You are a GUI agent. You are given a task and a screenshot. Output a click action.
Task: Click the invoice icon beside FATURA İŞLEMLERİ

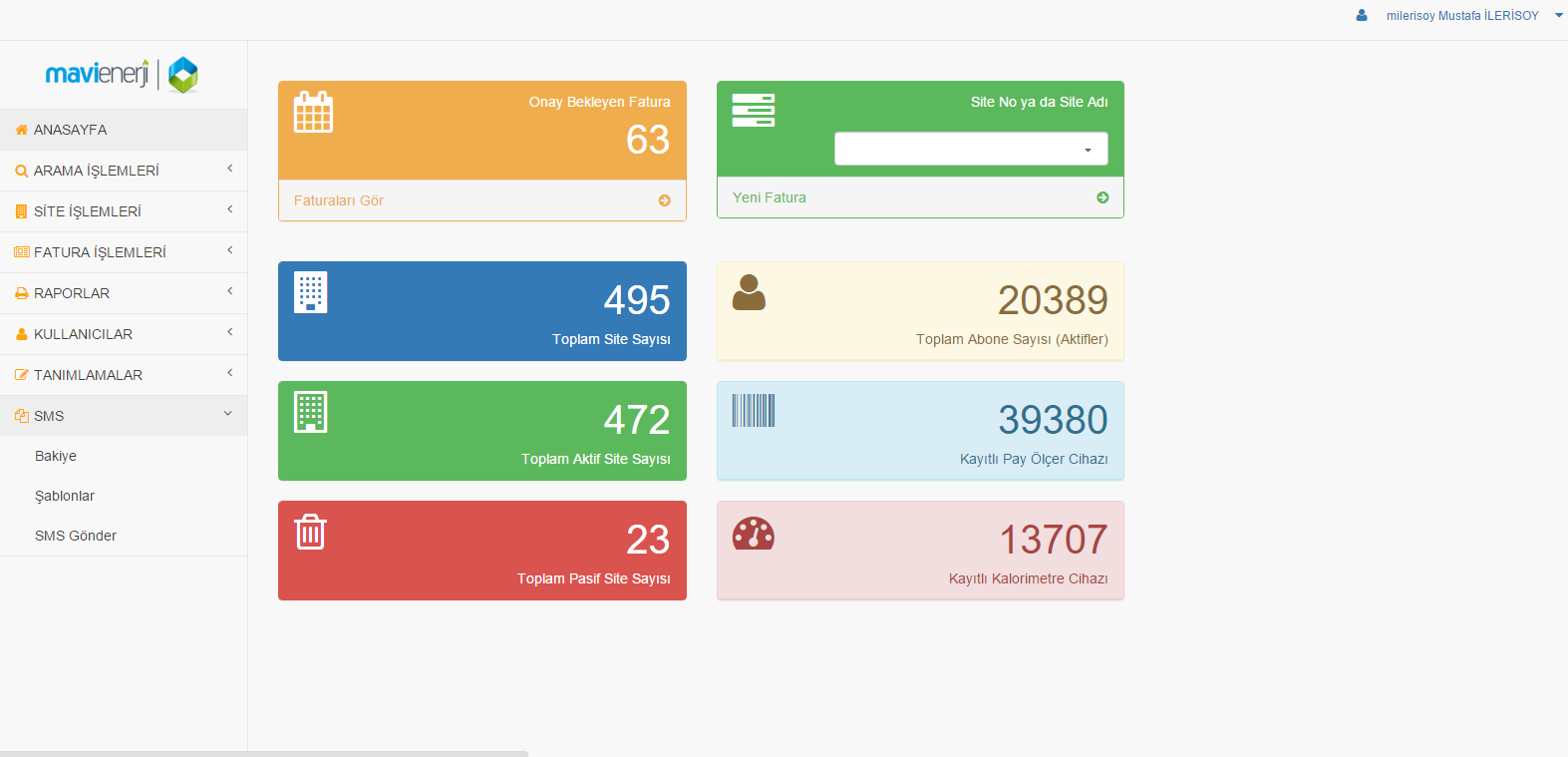(x=22, y=252)
